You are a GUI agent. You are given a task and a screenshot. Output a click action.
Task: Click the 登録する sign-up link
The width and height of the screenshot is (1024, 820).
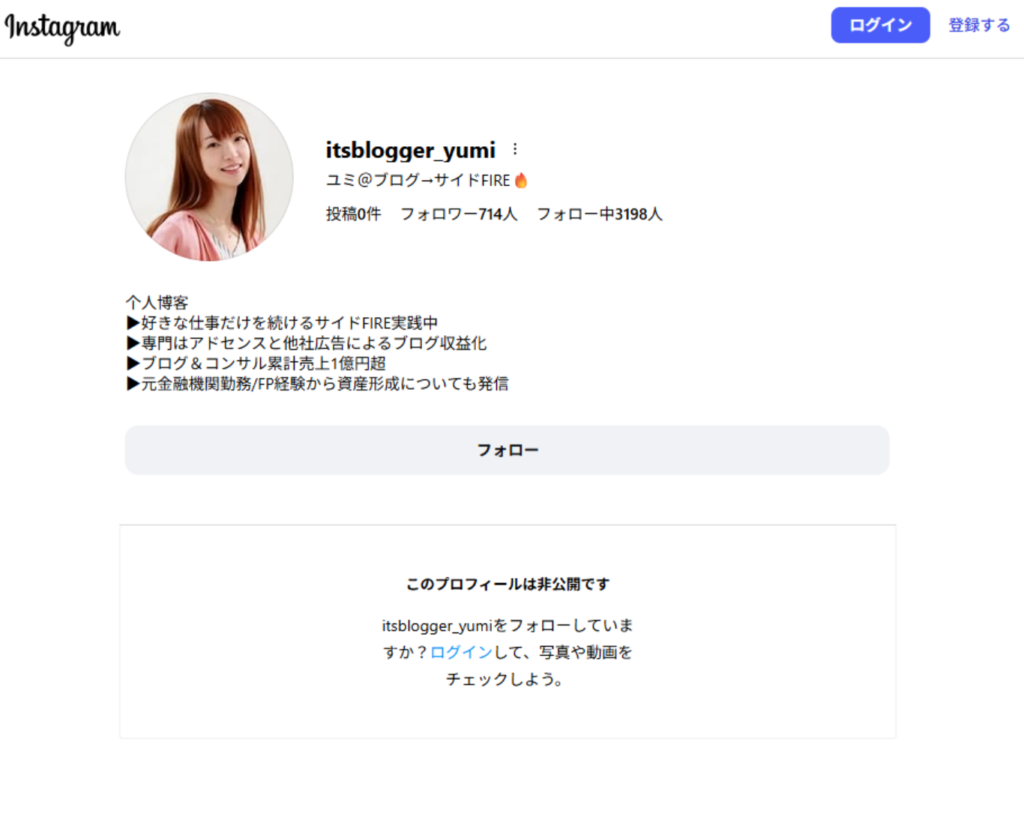pyautogui.click(x=979, y=26)
